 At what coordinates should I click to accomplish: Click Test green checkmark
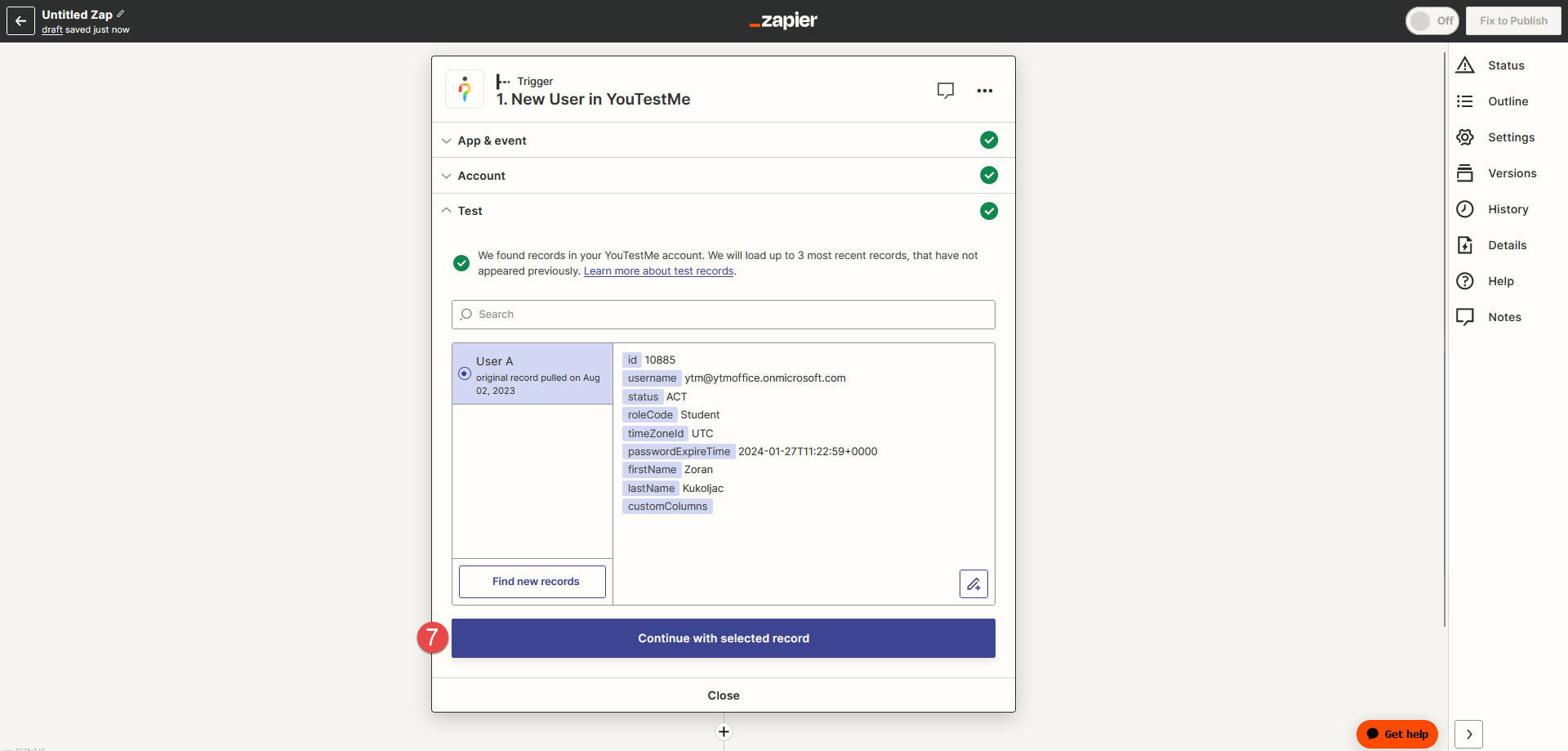pyautogui.click(x=989, y=211)
